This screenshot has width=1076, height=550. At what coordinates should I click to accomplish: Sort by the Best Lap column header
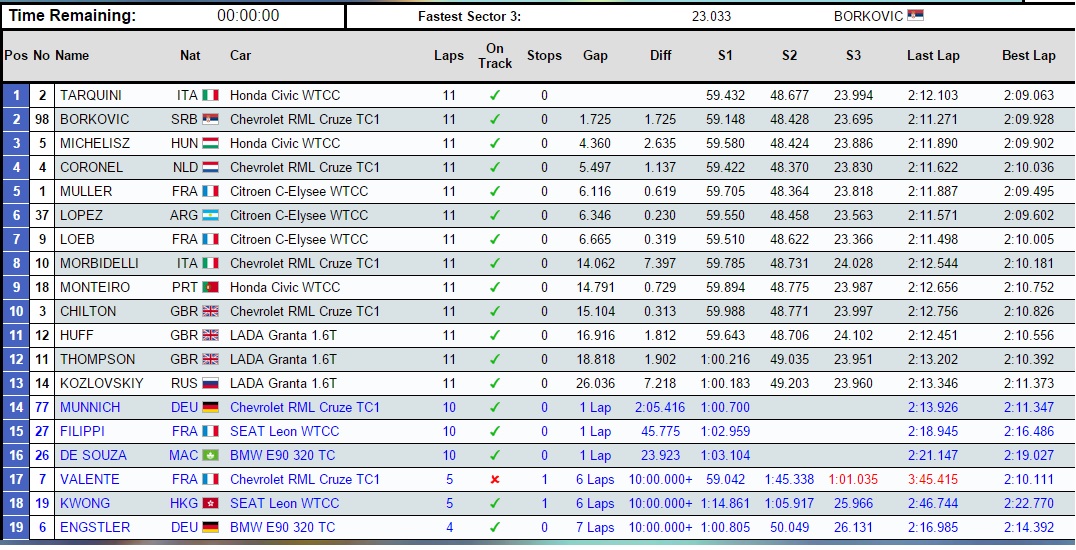pyautogui.click(x=1028, y=56)
